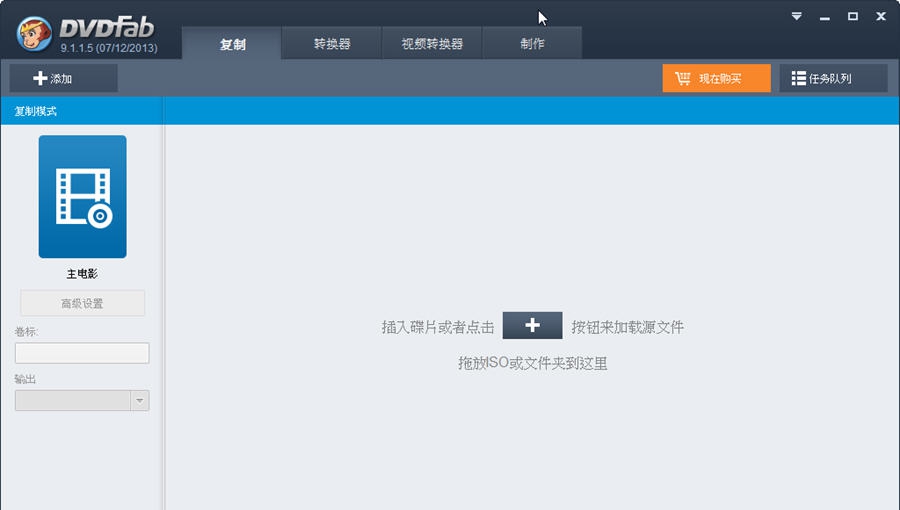Image resolution: width=900 pixels, height=510 pixels.
Task: Open the 任务队列 task queue
Action: click(833, 78)
